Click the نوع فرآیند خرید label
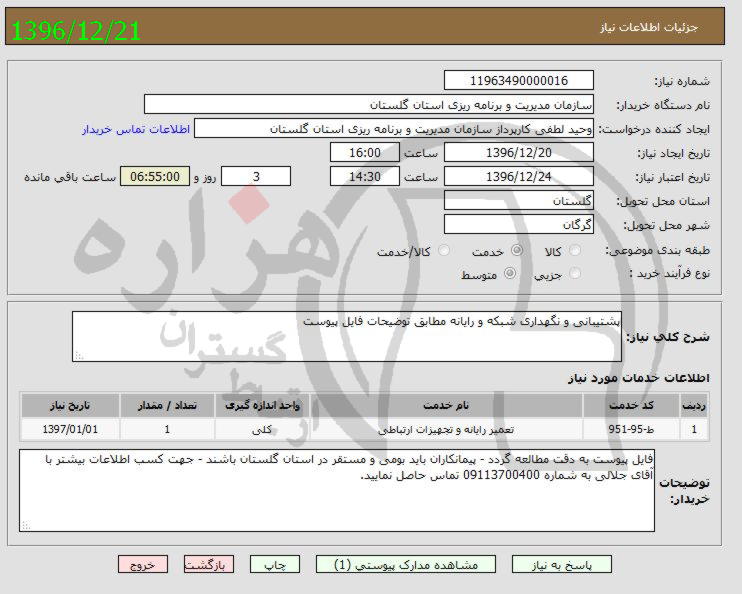 [x=670, y=274]
